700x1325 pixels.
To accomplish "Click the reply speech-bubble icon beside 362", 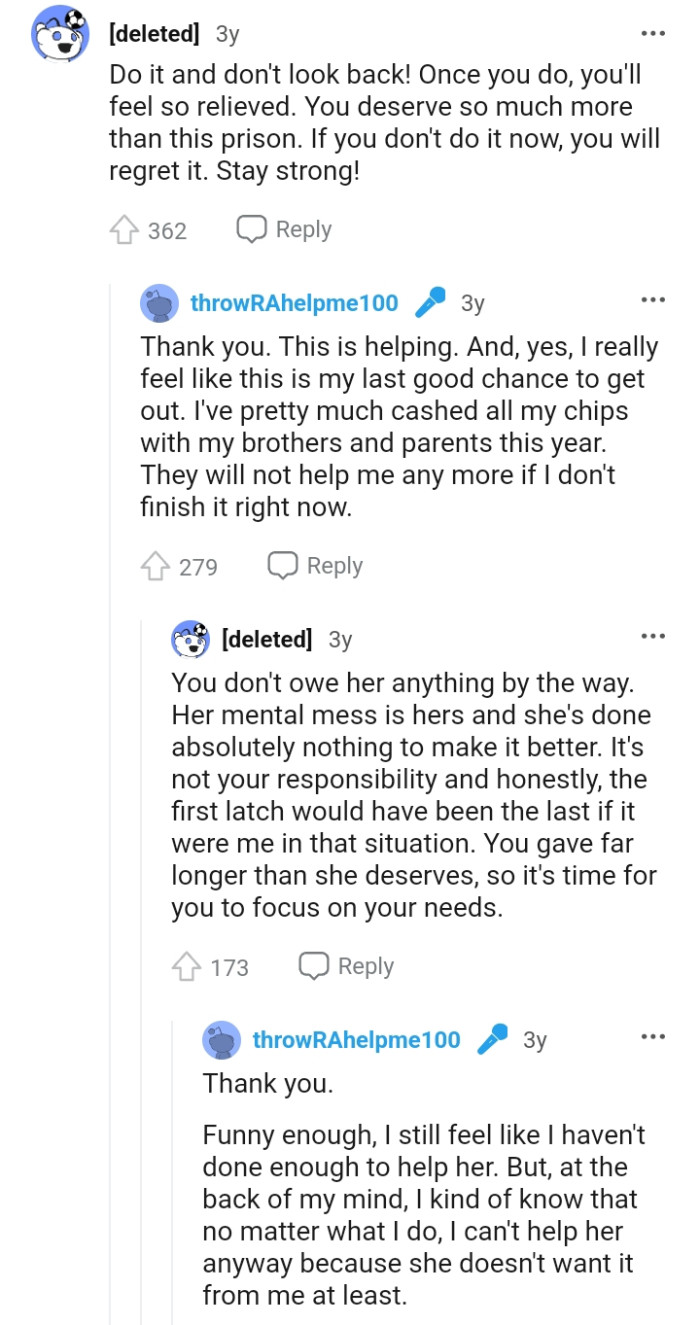I will (250, 229).
